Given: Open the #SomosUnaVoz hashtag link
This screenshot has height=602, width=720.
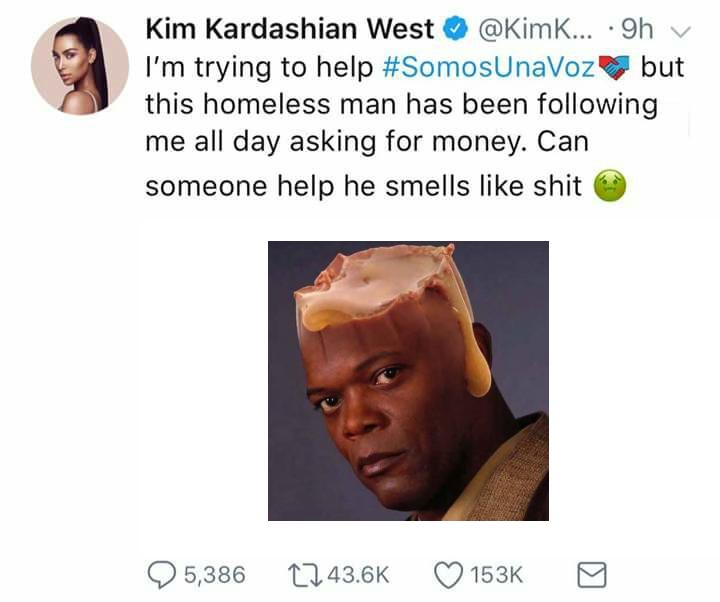Looking at the screenshot, I should 489,67.
